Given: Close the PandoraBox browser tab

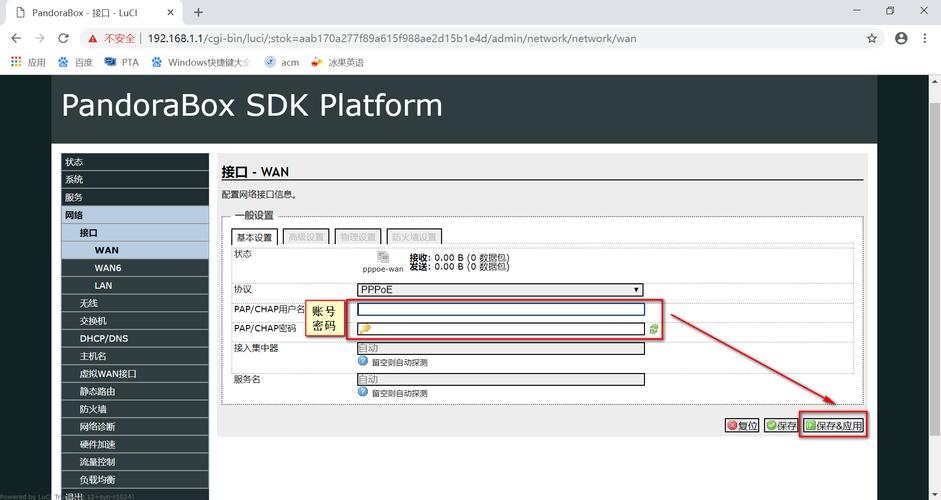Looking at the screenshot, I should pos(170,12).
